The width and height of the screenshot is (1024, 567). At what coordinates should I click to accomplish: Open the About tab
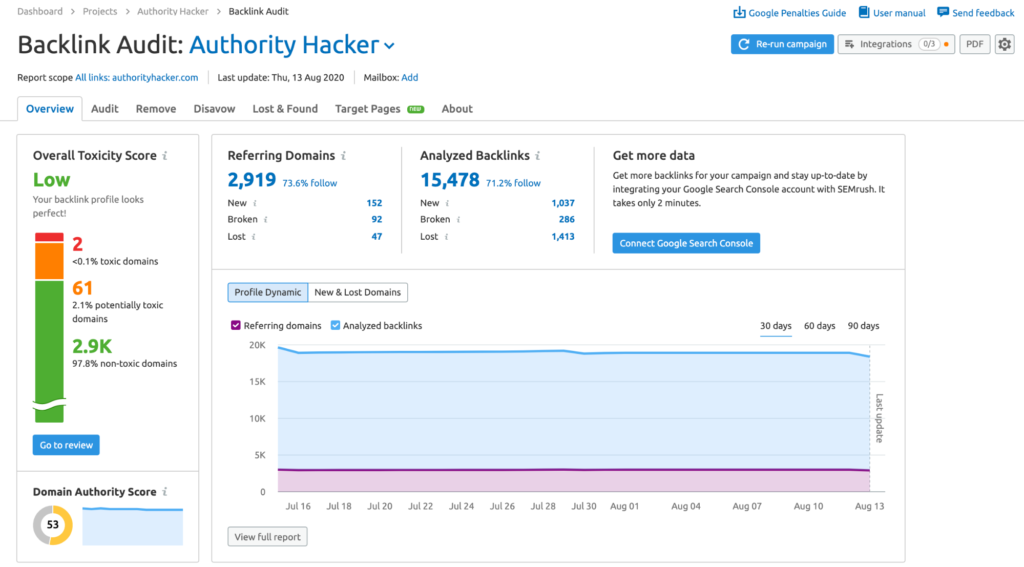point(457,108)
